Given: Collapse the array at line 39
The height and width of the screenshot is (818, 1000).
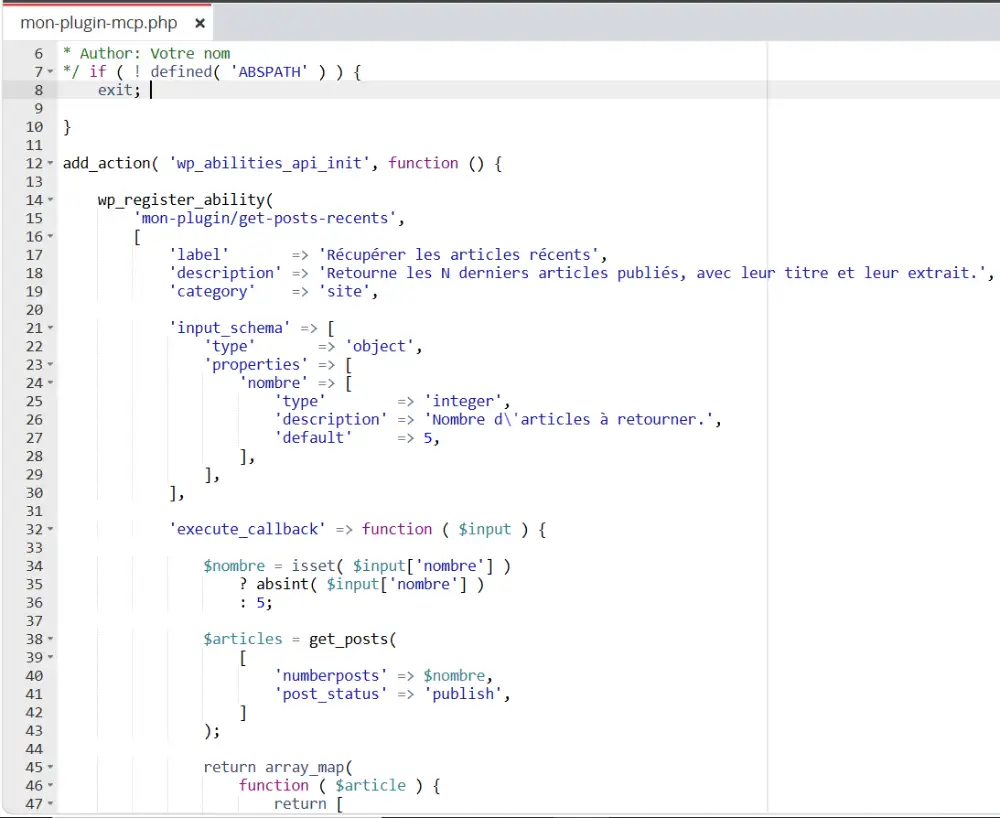Looking at the screenshot, I should (50, 657).
